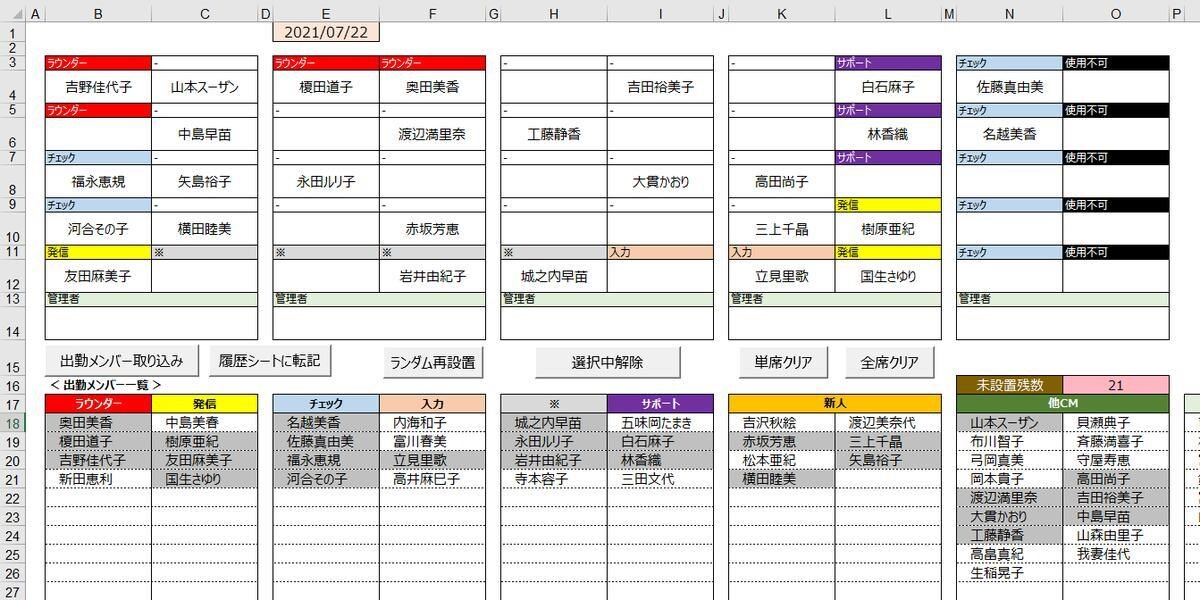Select column B header
Image resolution: width=1200 pixels, height=600 pixels.
coord(98,14)
